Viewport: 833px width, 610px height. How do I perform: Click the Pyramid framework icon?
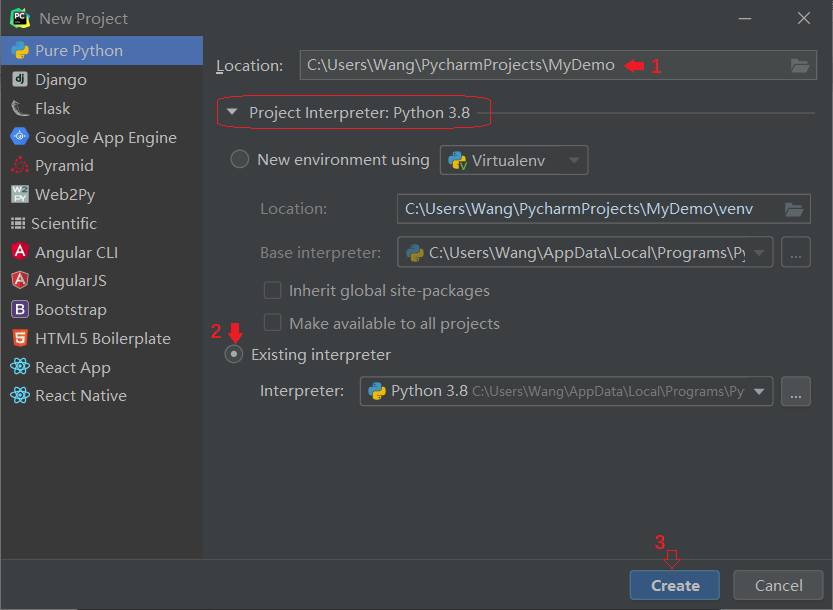[x=20, y=166]
